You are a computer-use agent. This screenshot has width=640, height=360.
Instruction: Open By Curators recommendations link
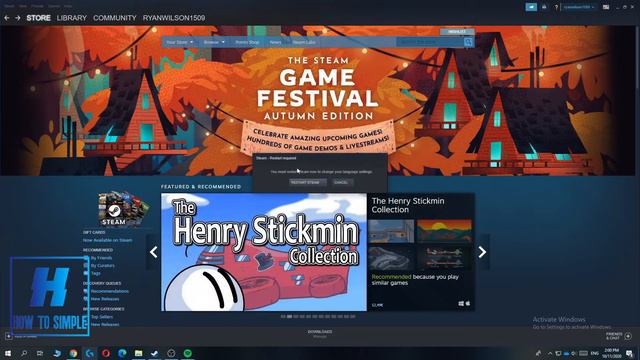point(102,266)
